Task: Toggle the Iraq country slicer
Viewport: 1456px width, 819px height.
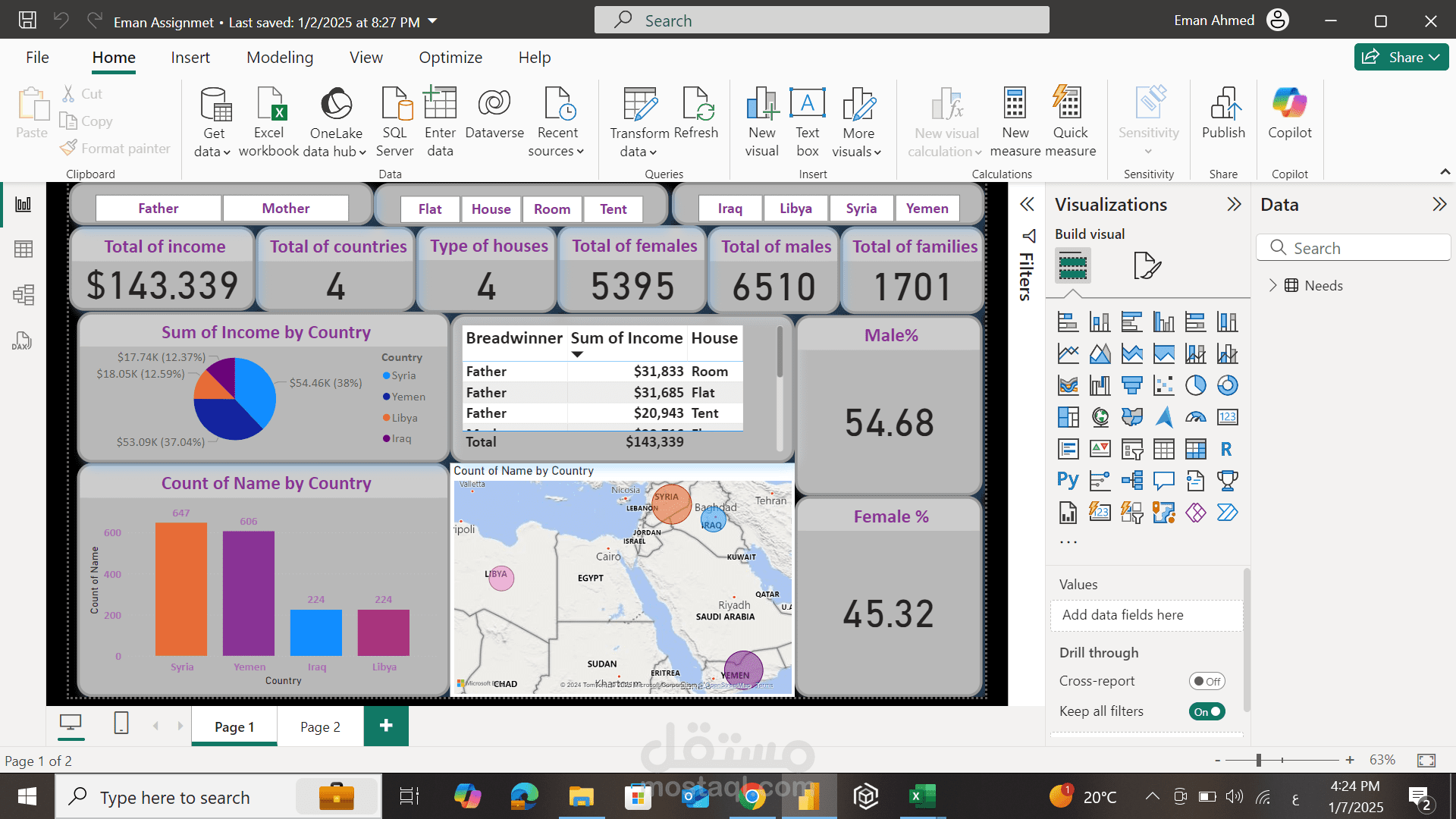Action: click(x=730, y=208)
